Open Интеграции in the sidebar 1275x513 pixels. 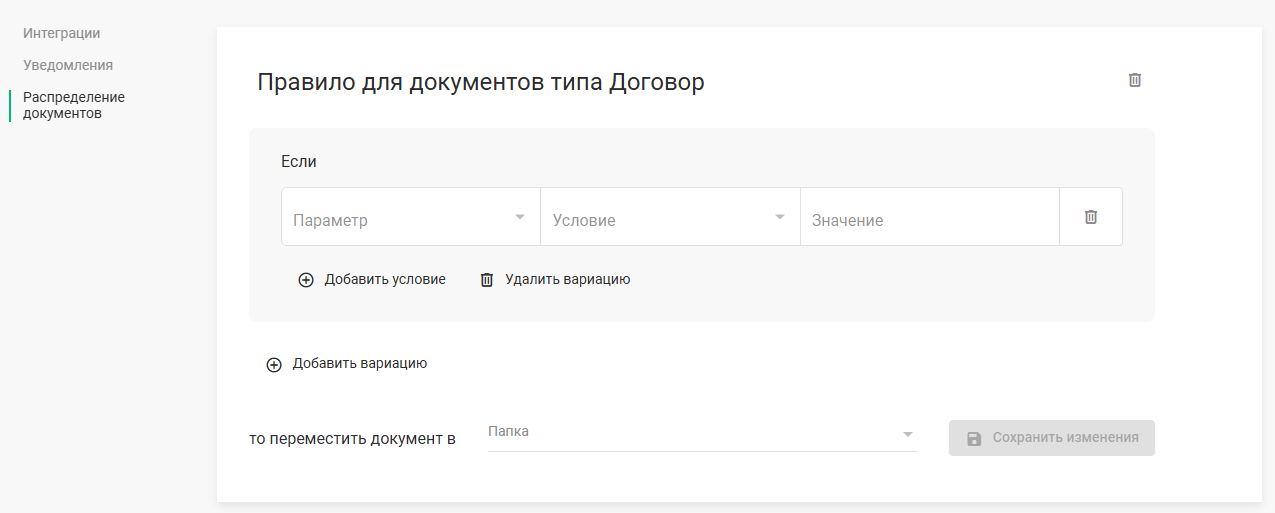coord(62,33)
